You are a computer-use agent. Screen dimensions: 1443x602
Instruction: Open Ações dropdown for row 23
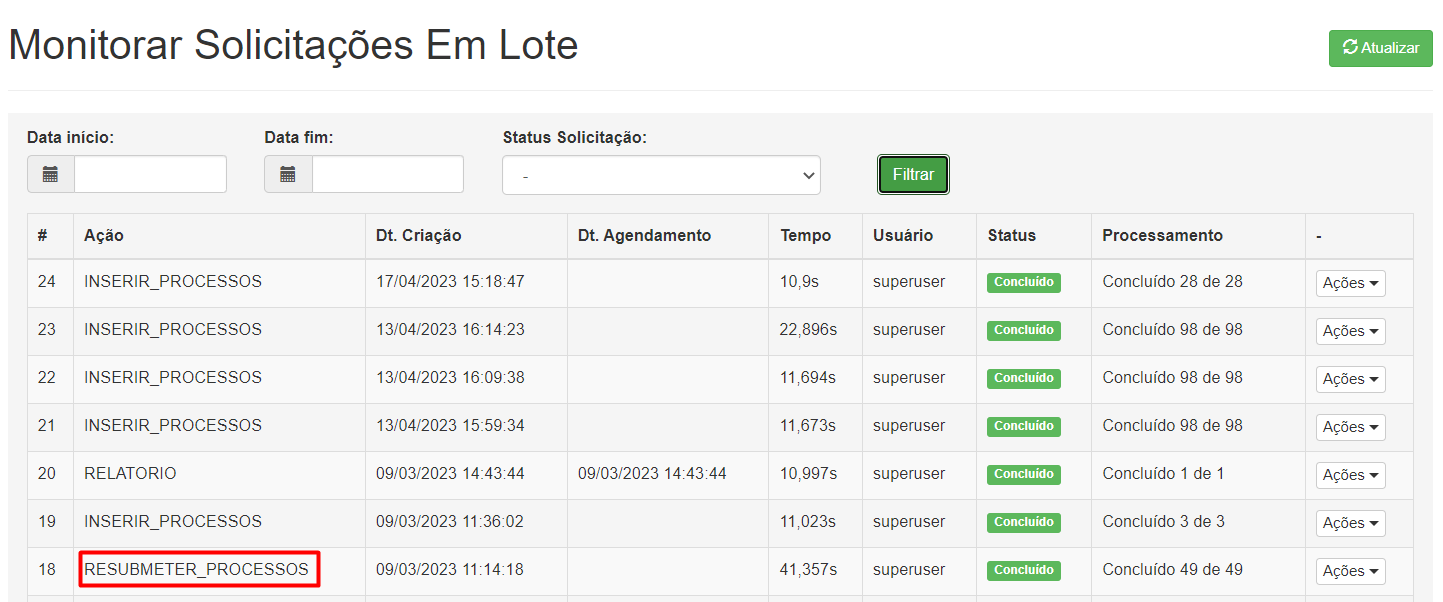click(1350, 331)
